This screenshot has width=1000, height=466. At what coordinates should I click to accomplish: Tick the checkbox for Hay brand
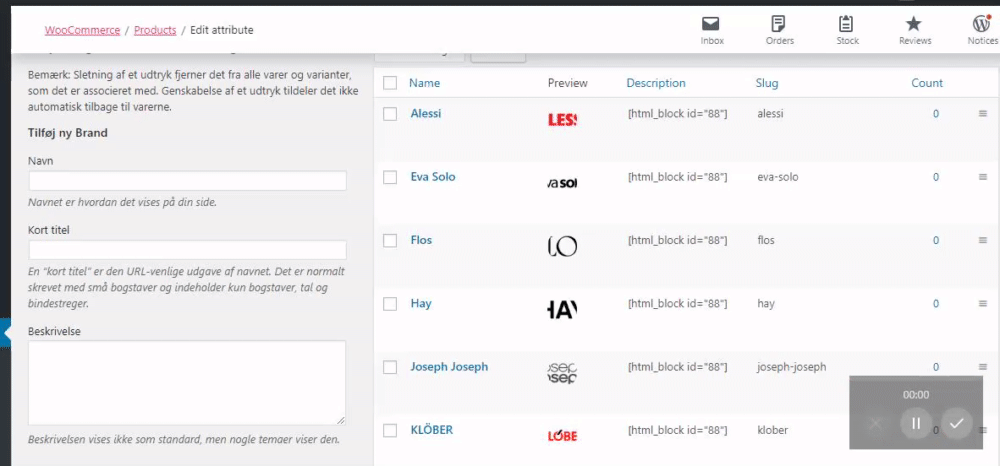[x=390, y=305]
